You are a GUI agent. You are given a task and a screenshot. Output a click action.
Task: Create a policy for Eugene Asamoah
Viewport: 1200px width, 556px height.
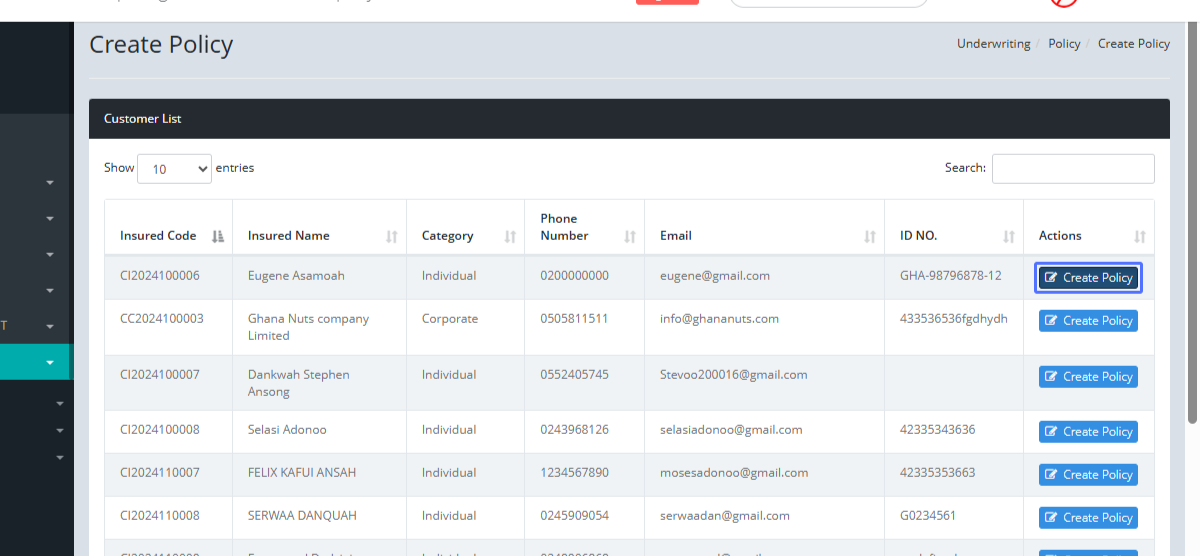point(1088,278)
